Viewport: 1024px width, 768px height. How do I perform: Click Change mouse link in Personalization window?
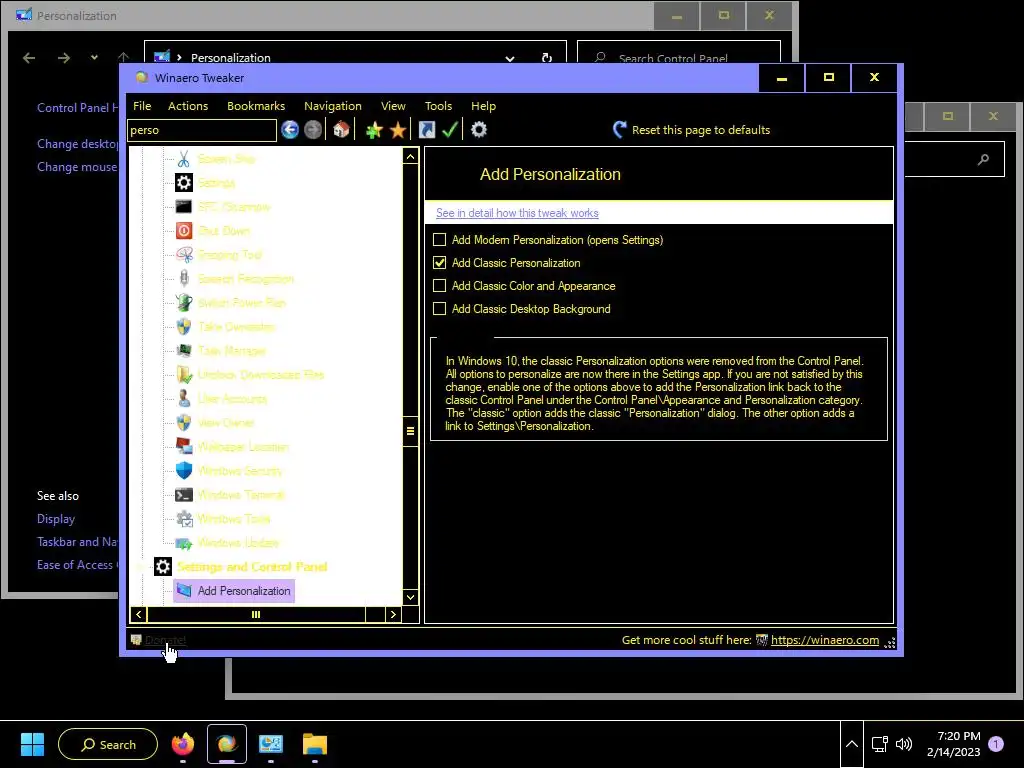point(77,167)
